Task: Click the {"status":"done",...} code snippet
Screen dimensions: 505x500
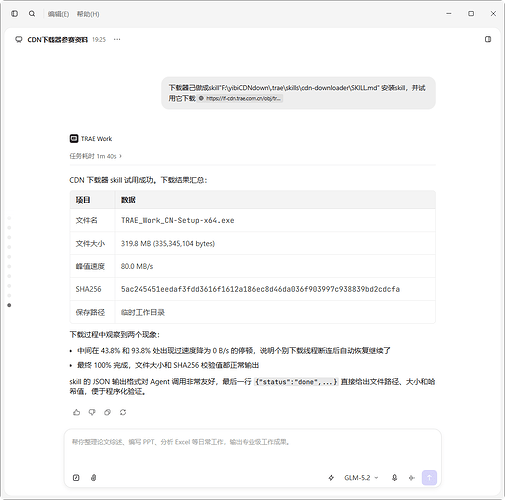Action: (x=296, y=382)
